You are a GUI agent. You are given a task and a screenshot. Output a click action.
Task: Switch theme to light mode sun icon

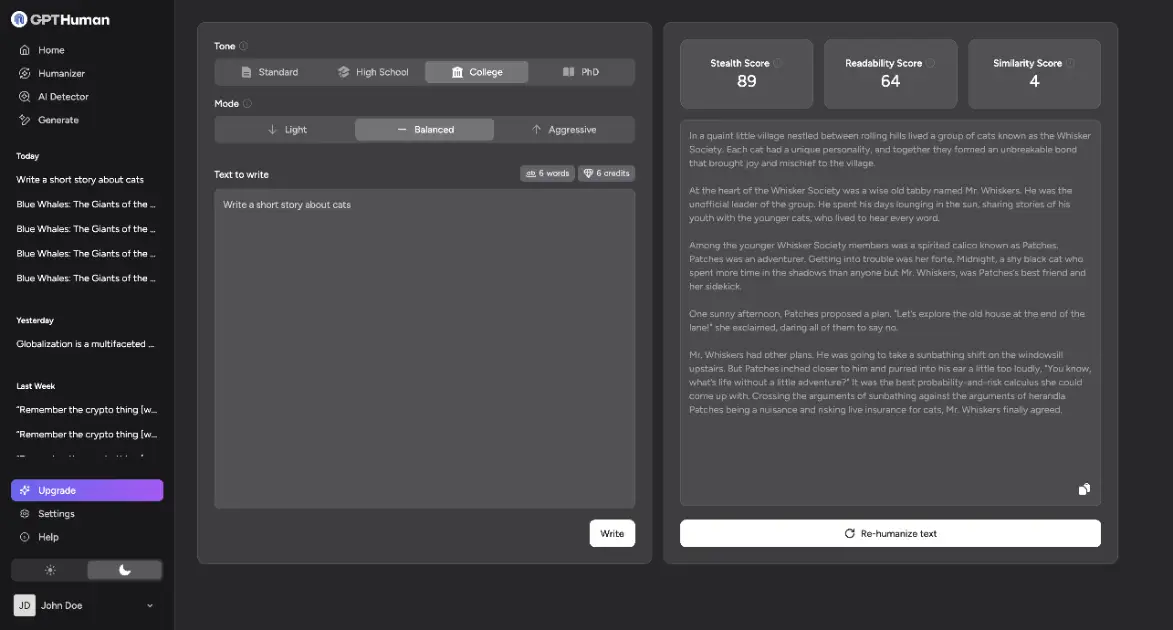(x=49, y=569)
